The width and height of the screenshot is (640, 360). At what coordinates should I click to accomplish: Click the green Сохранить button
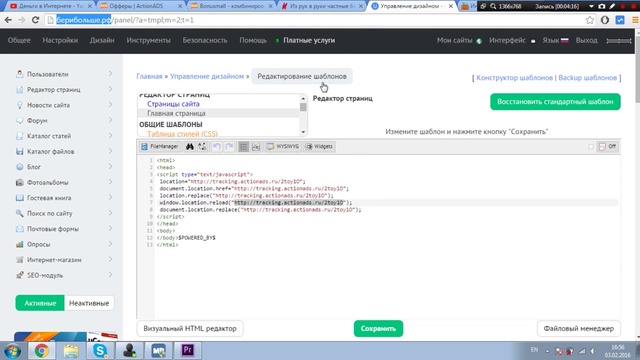pos(378,329)
